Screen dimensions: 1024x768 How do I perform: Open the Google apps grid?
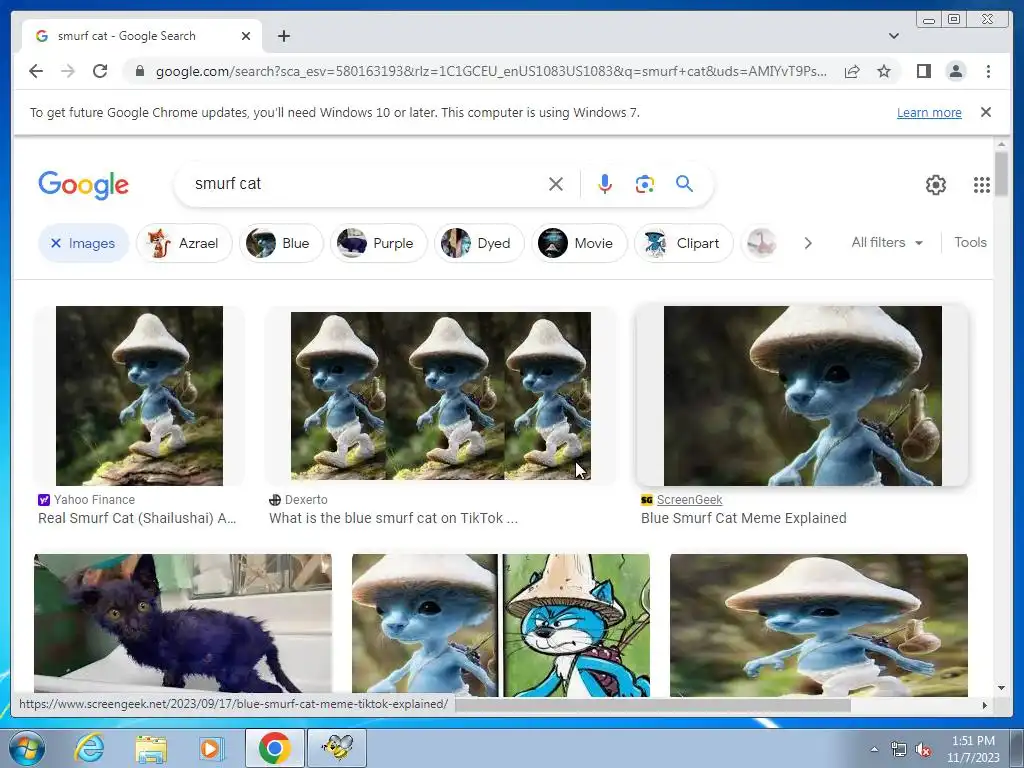coord(981,185)
